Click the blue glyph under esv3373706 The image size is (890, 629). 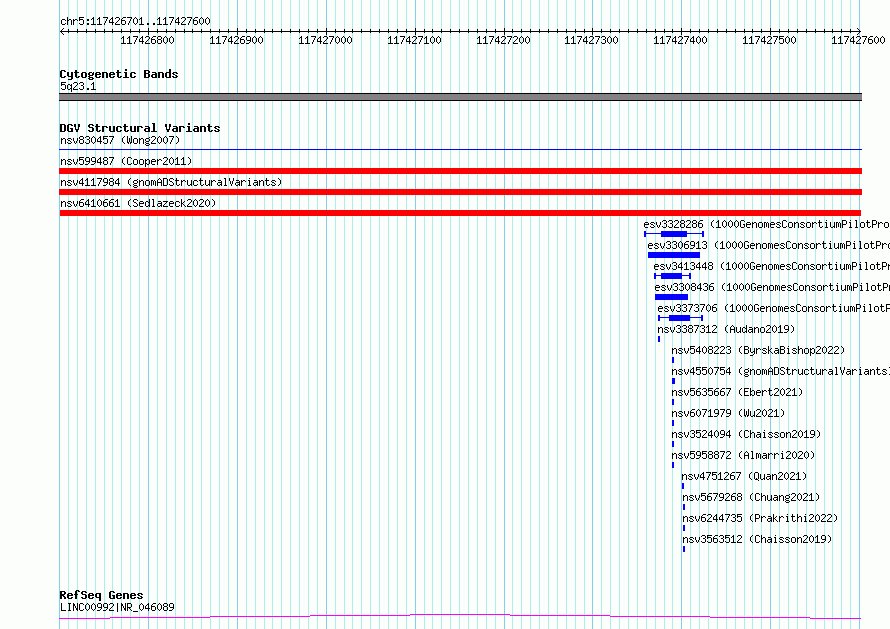coord(681,318)
